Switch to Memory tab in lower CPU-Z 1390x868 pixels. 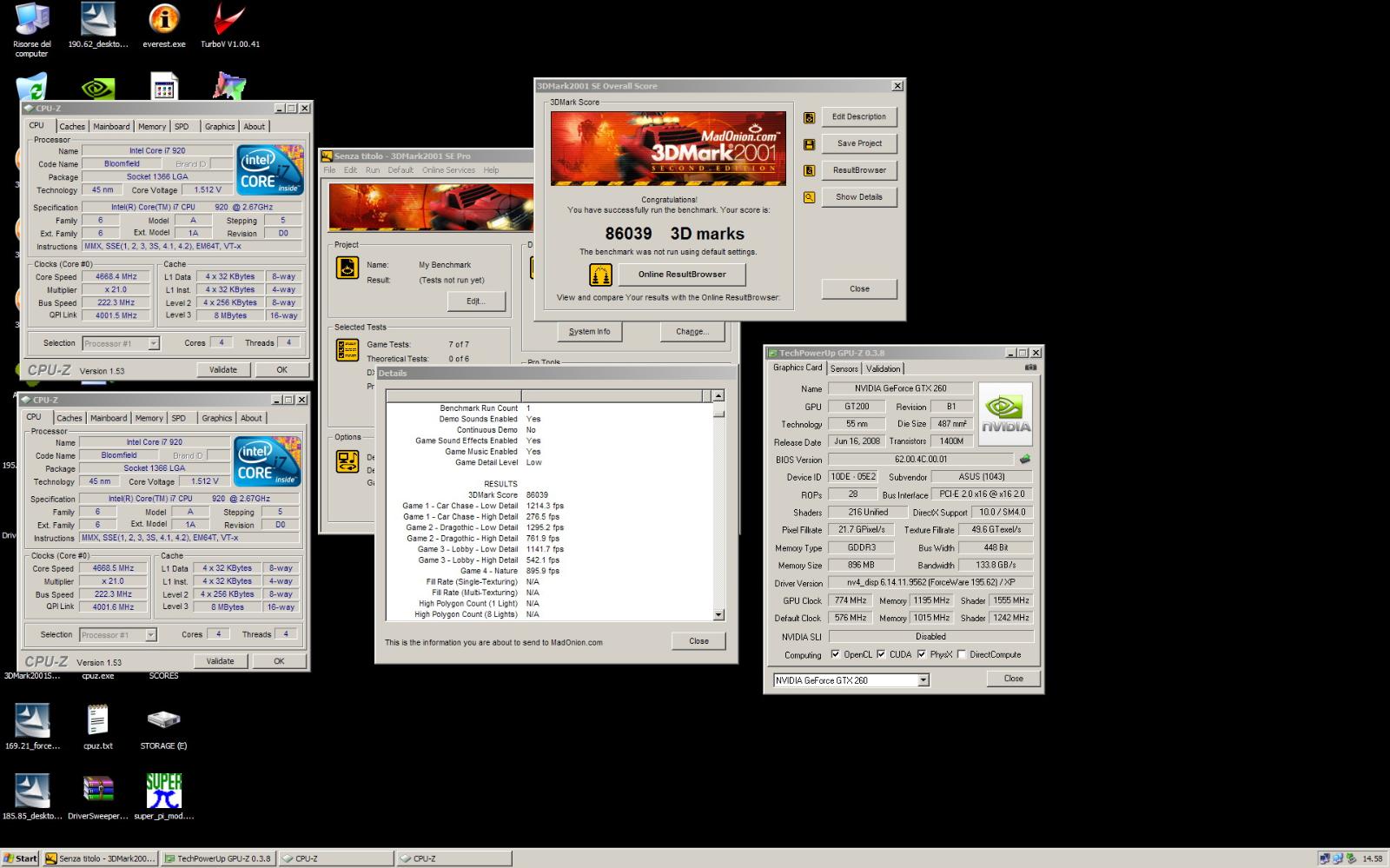tap(149, 418)
